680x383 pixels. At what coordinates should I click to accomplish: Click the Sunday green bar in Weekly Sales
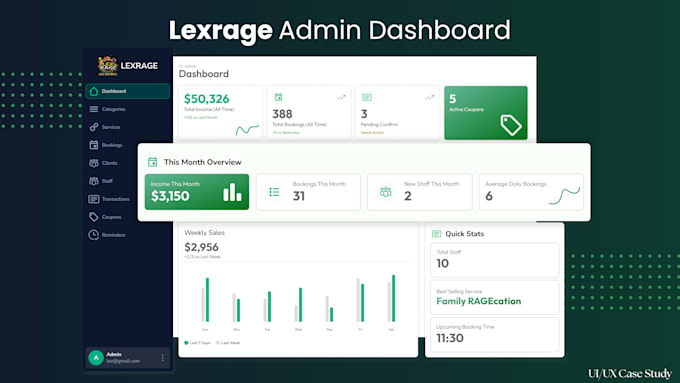[207, 299]
